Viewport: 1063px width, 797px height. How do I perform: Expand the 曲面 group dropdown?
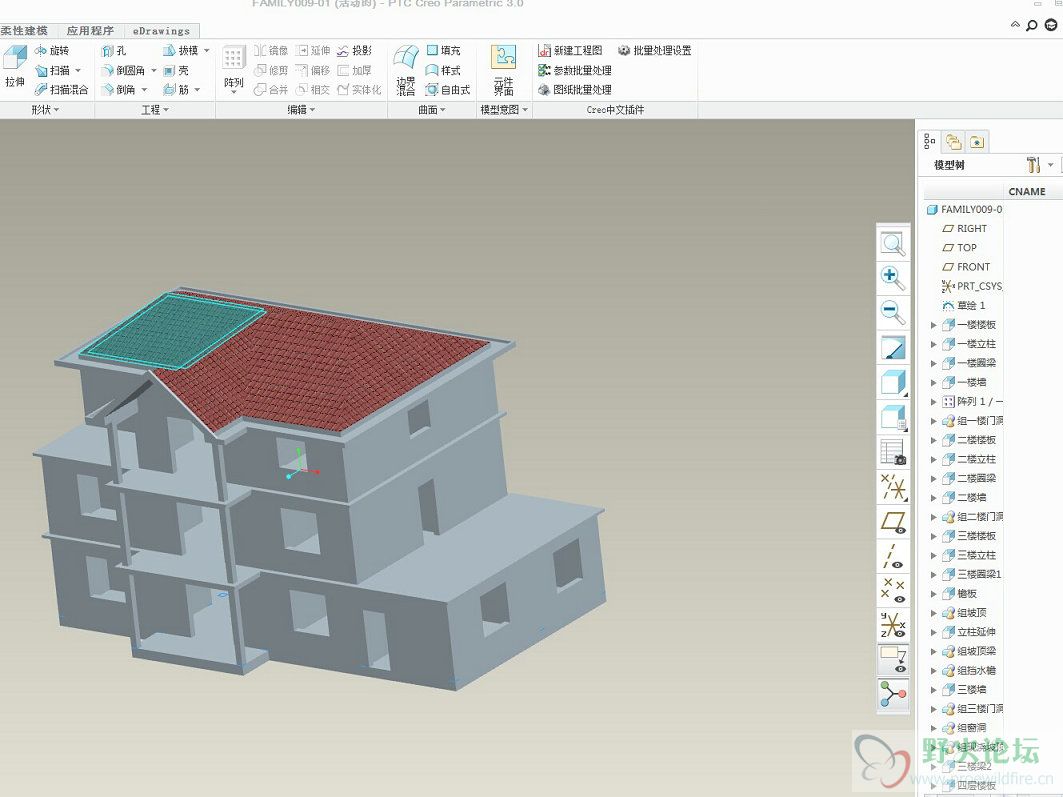tap(432, 110)
